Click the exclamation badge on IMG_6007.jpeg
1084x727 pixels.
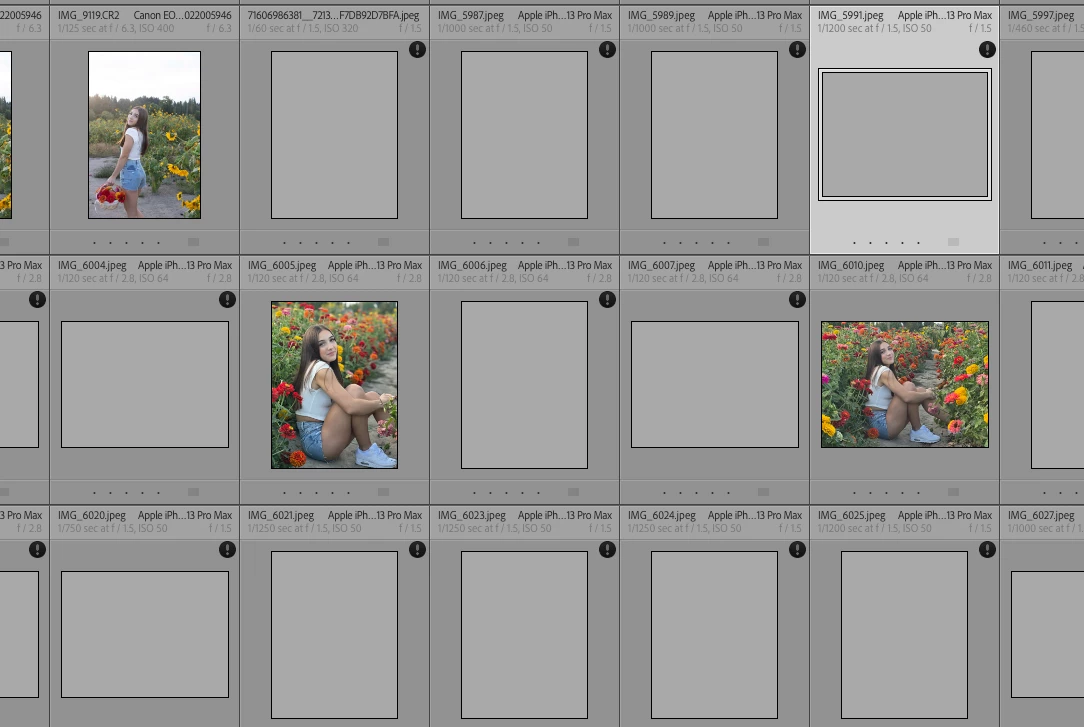798,300
